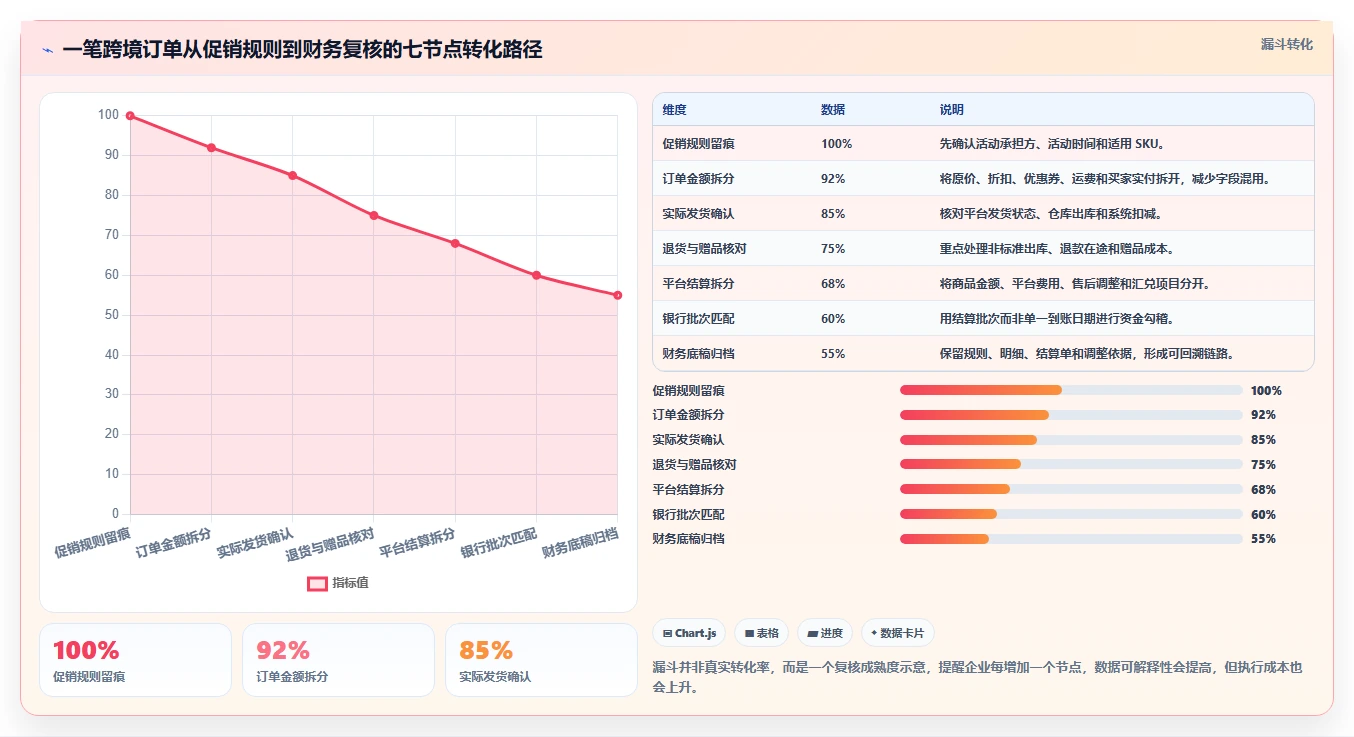The height and width of the screenshot is (737, 1354).
Task: Click the y-axis tick label 50
Action: coord(111,315)
